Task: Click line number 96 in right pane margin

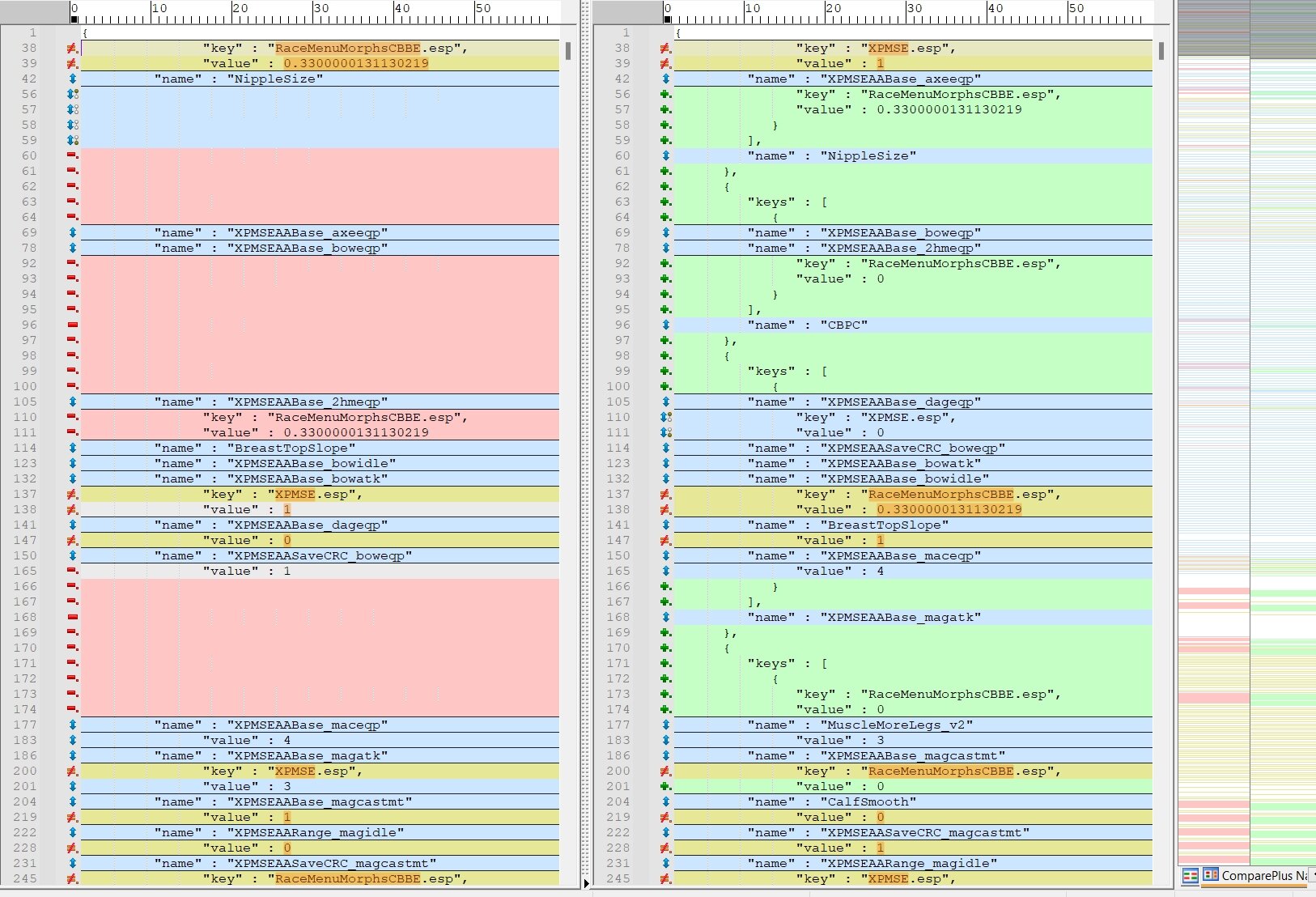Action: point(622,325)
